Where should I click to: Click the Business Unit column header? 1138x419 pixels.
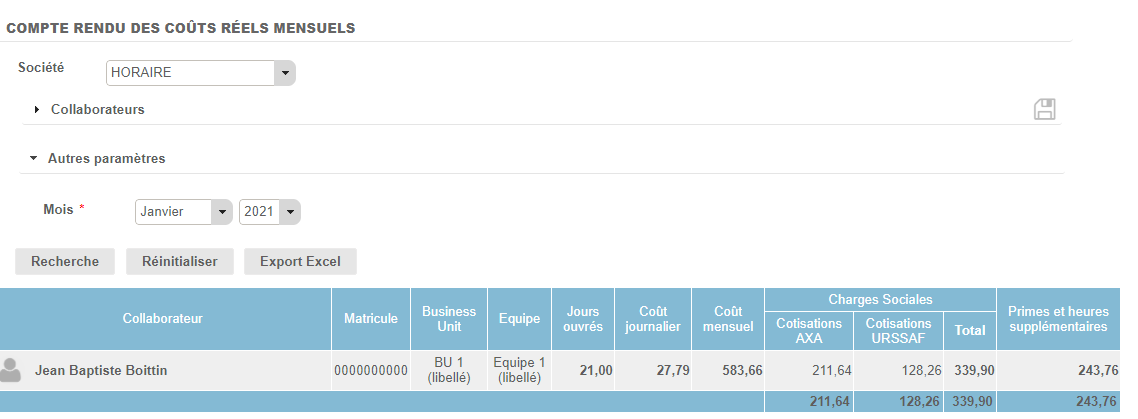point(449,319)
